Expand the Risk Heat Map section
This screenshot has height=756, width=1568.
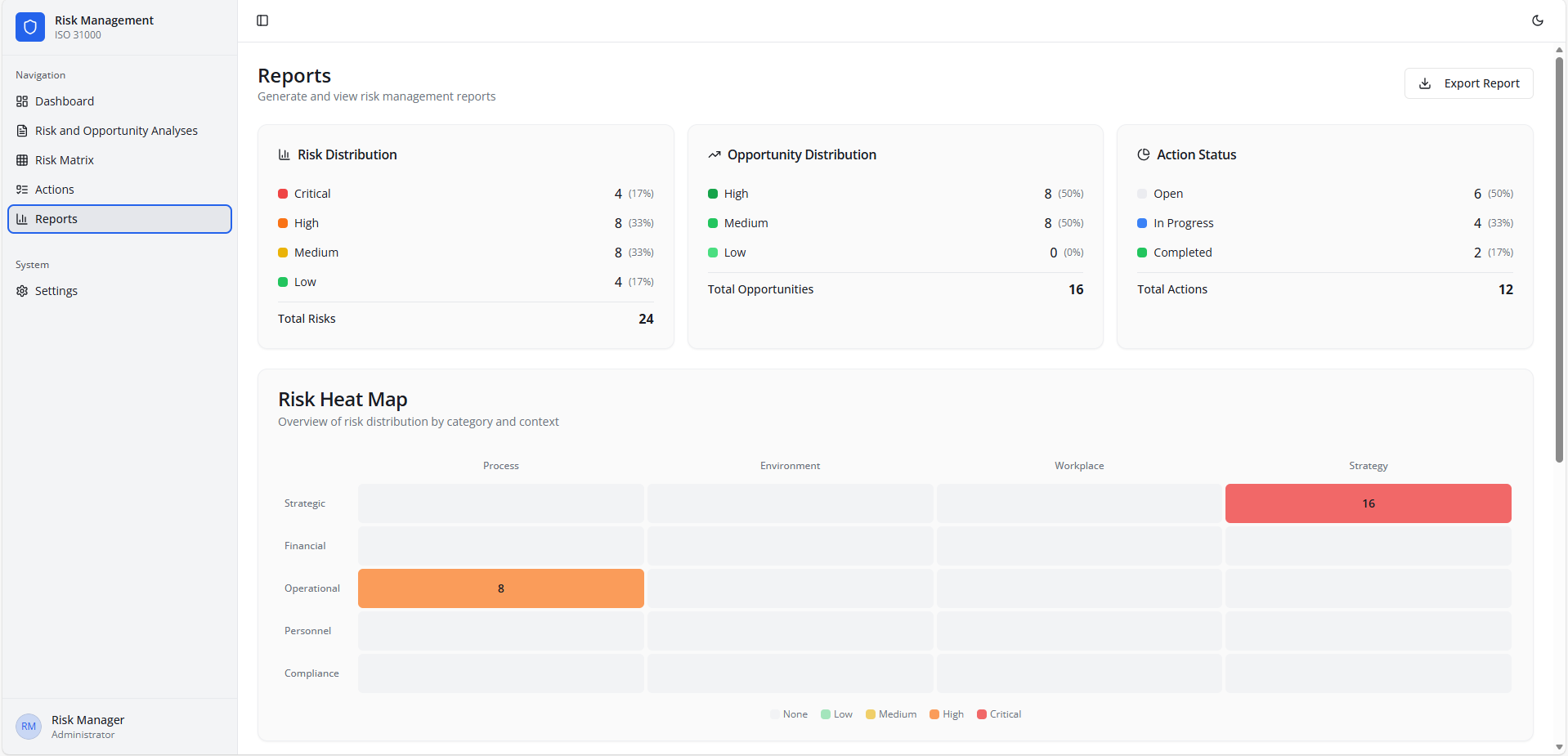(x=343, y=399)
